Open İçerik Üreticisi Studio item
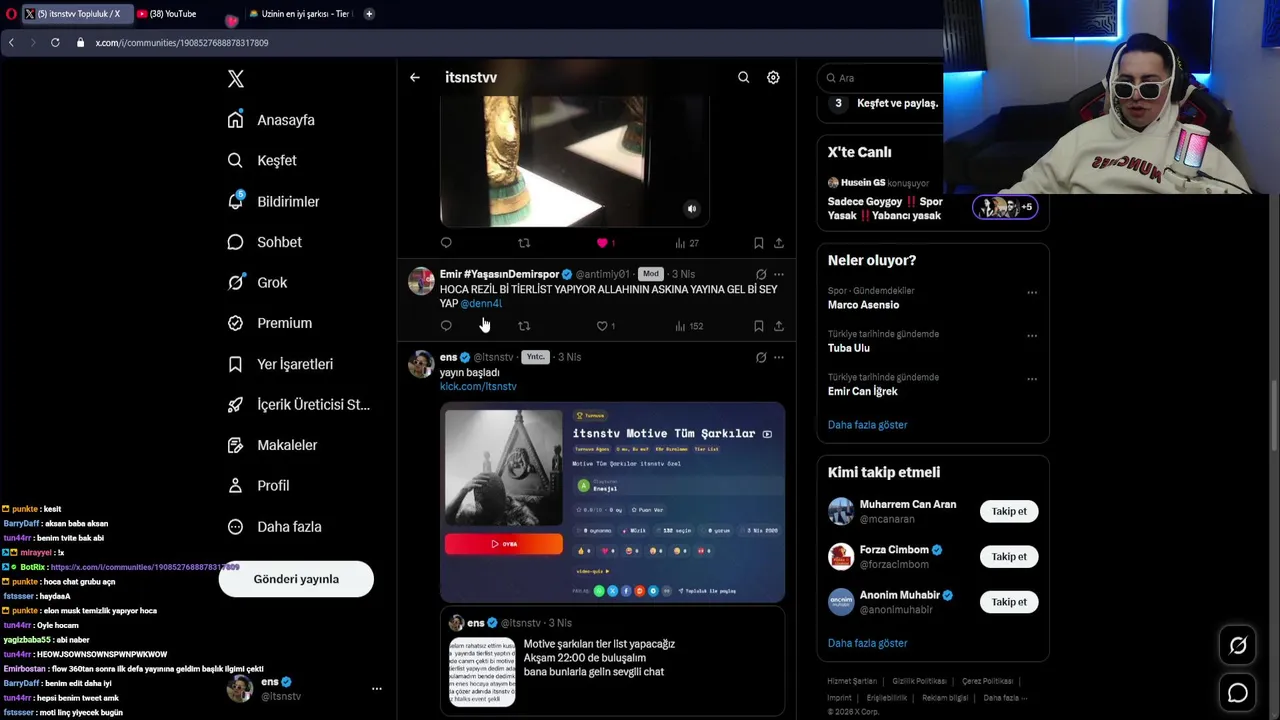 (298, 405)
